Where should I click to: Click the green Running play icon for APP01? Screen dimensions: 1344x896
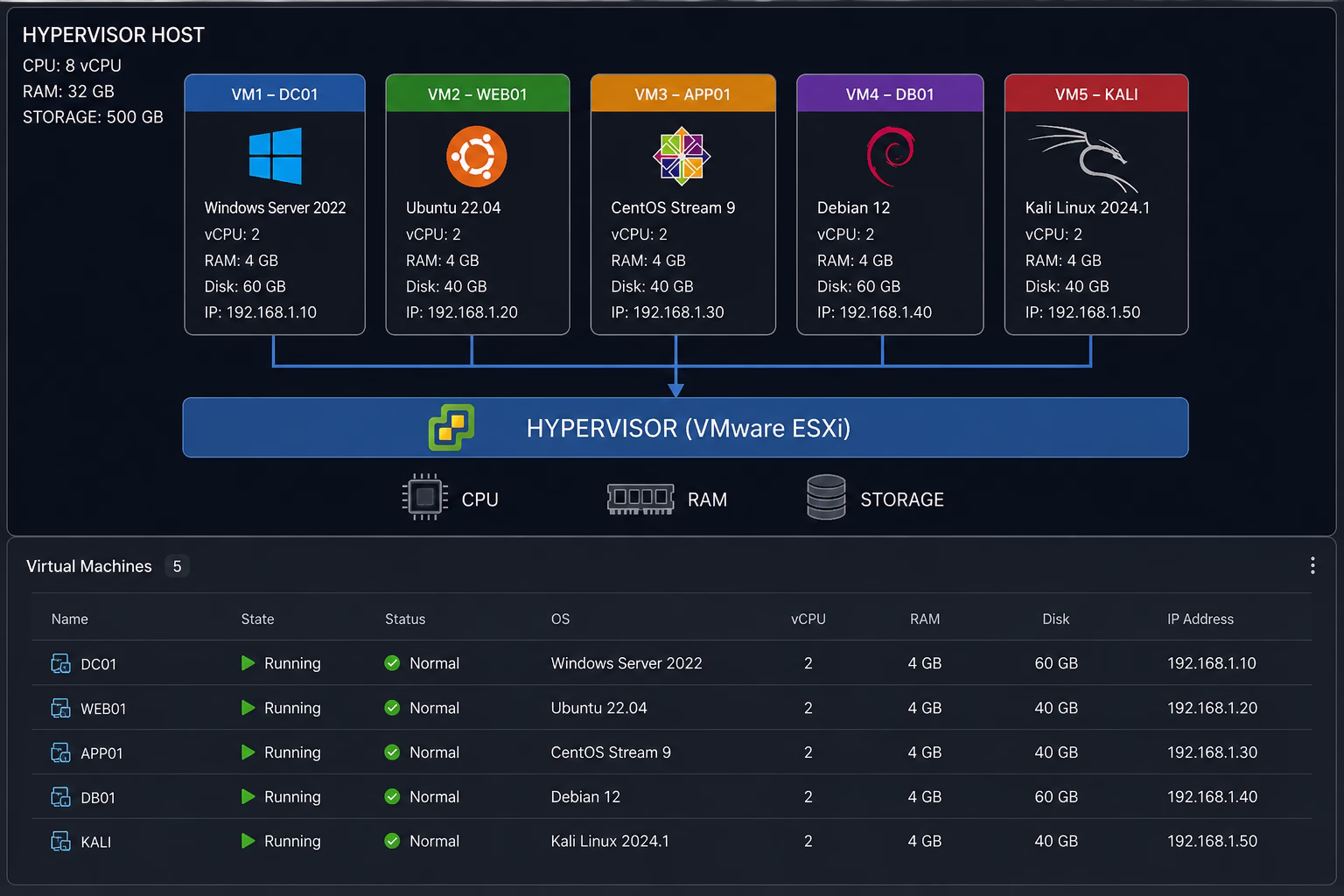tap(248, 752)
